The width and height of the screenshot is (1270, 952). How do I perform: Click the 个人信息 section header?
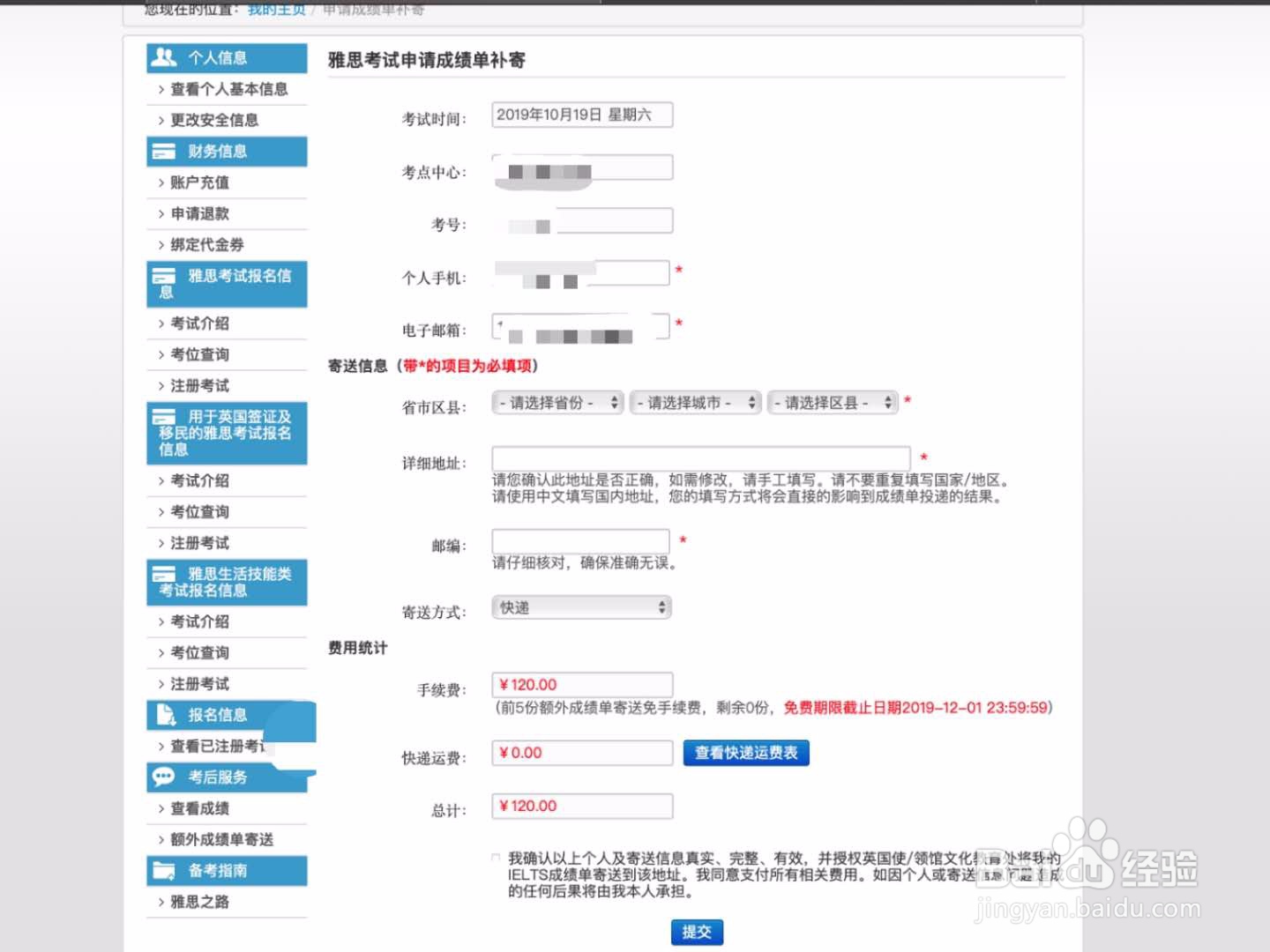[x=227, y=58]
